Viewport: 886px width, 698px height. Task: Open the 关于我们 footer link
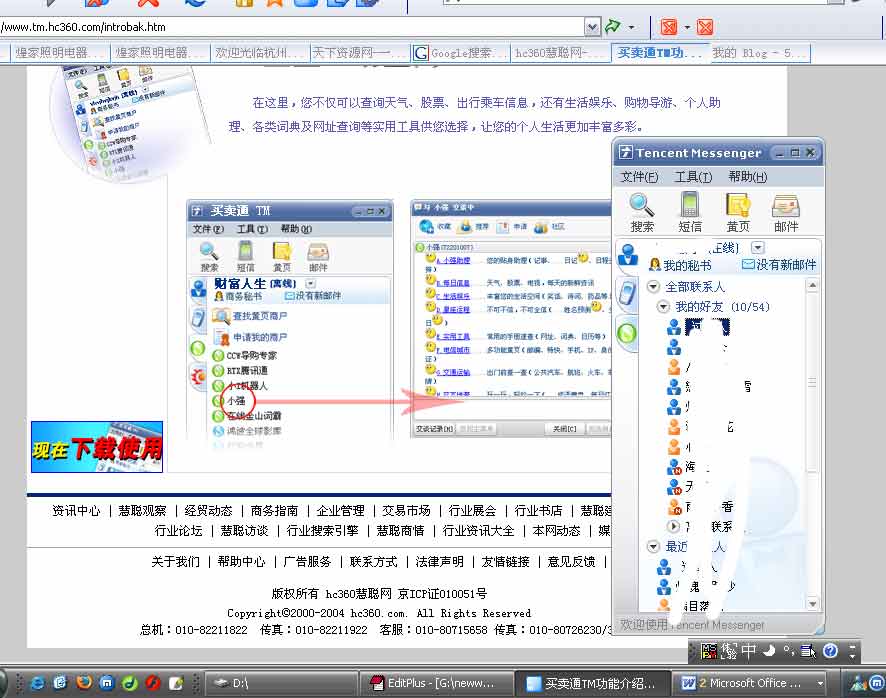click(x=175, y=562)
